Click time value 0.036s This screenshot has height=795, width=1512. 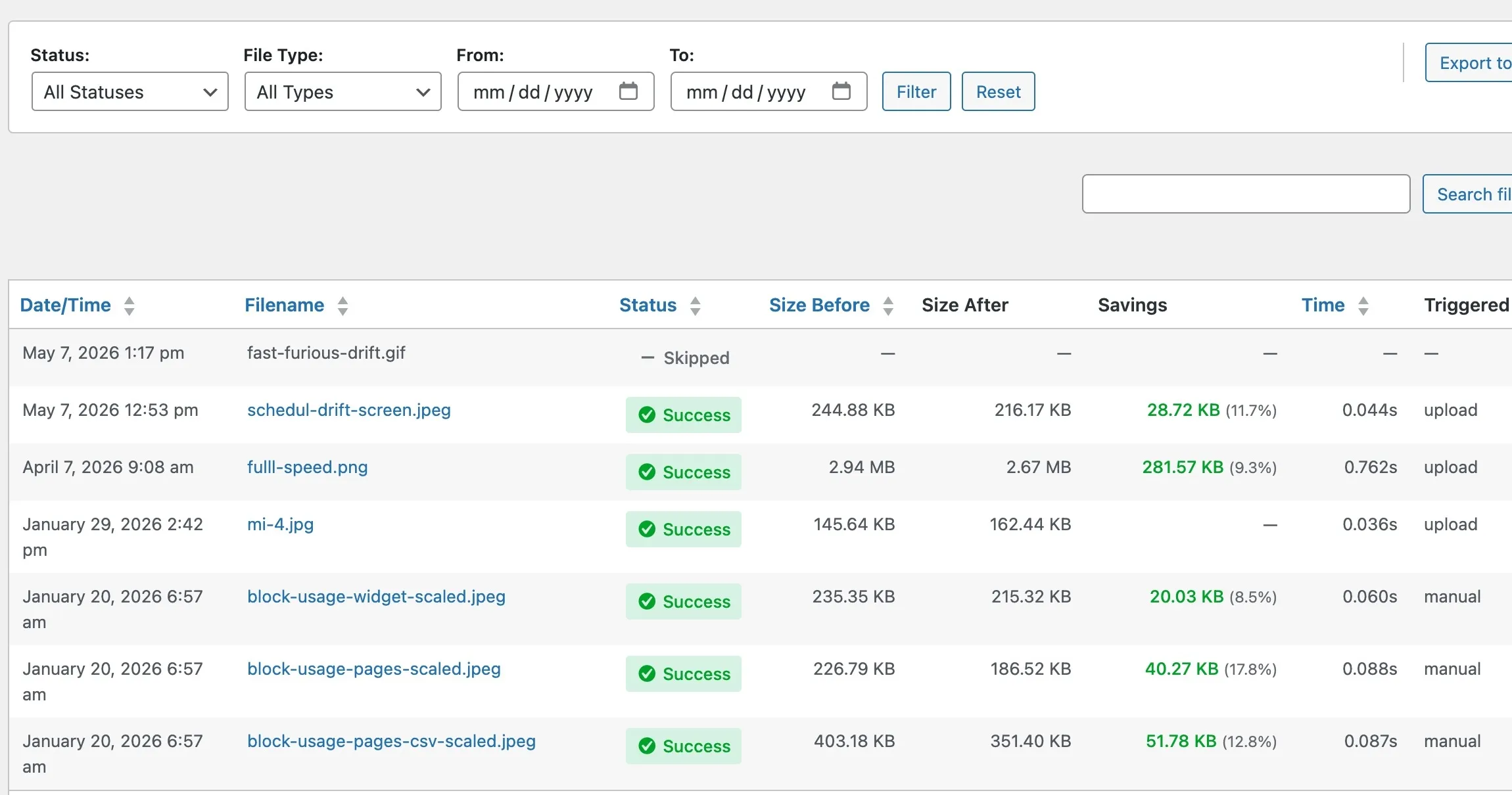(1369, 524)
